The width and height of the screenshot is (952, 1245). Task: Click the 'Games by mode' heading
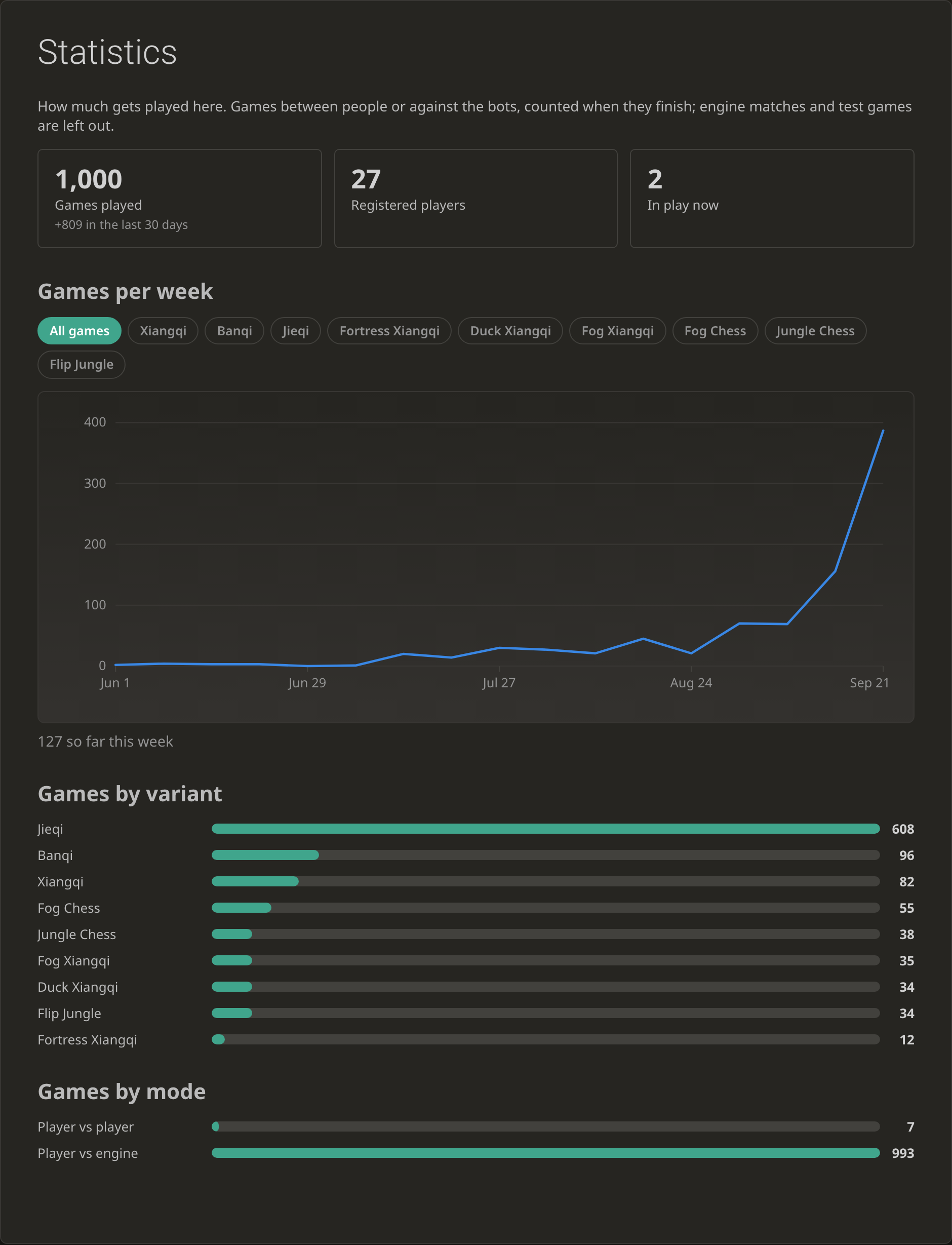122,1092
